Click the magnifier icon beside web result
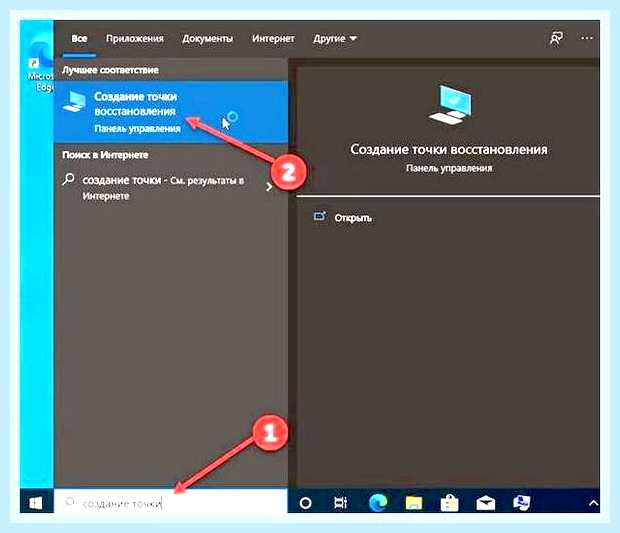The image size is (620, 533). tap(68, 180)
